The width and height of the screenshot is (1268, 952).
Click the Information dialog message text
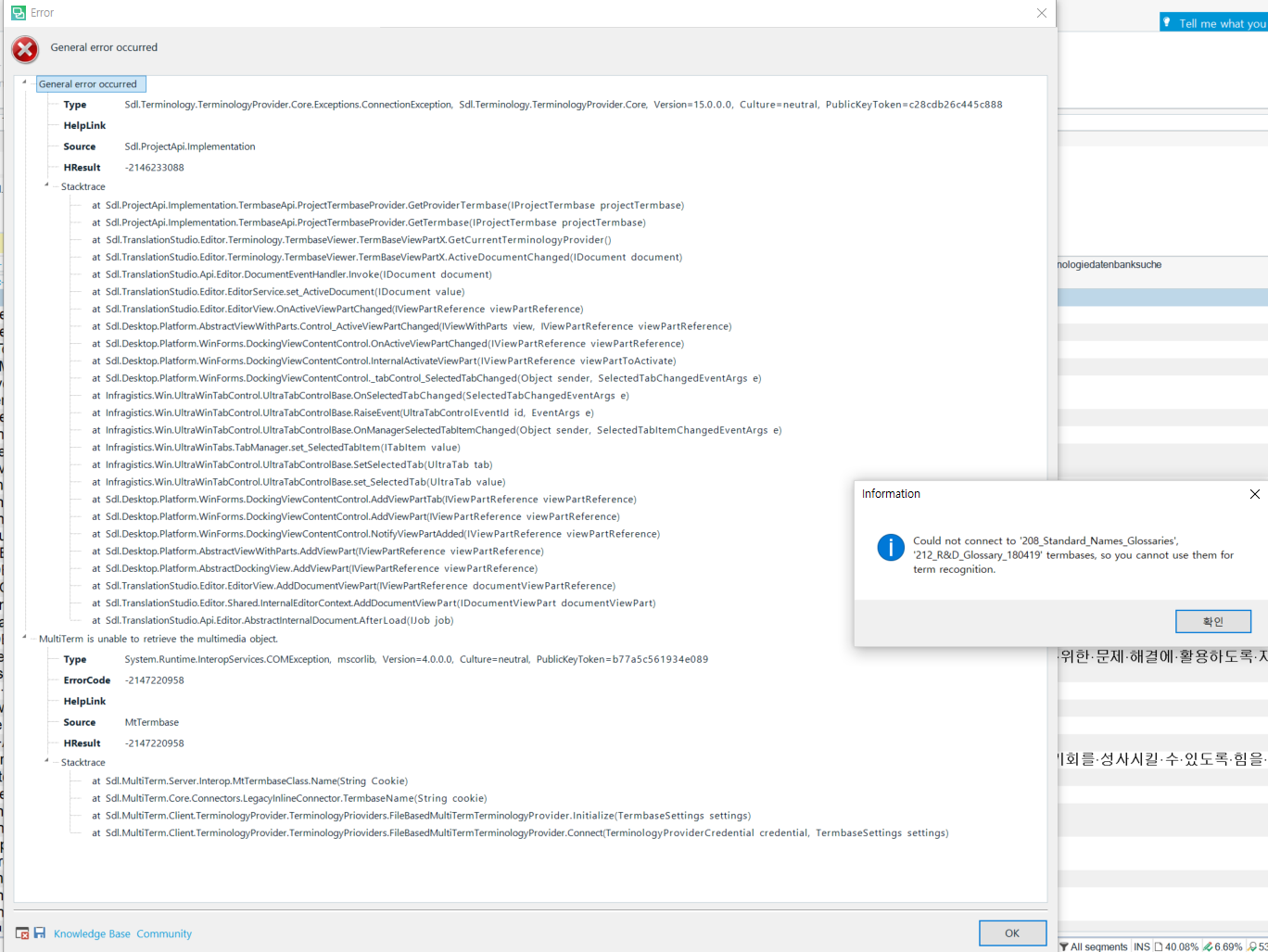tap(1073, 554)
